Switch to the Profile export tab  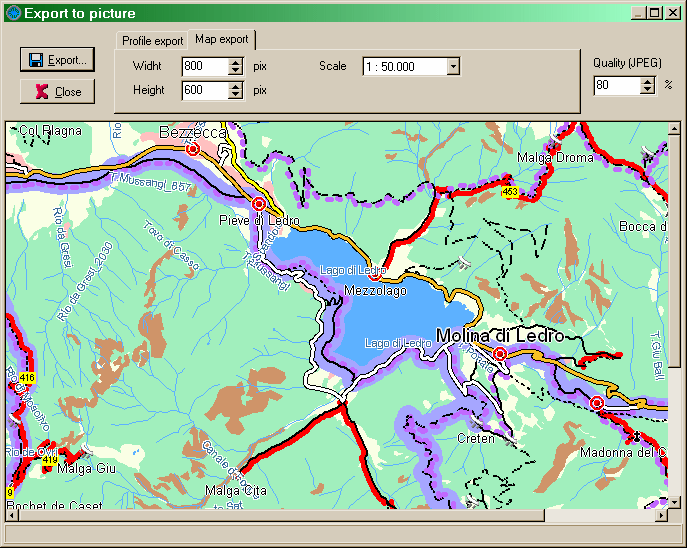pyautogui.click(x=153, y=41)
